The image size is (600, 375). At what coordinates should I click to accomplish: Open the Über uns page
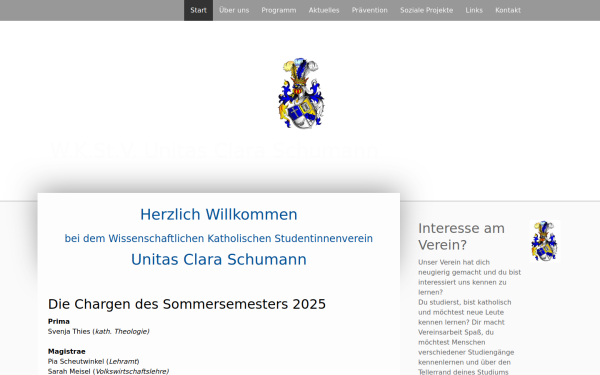(234, 10)
